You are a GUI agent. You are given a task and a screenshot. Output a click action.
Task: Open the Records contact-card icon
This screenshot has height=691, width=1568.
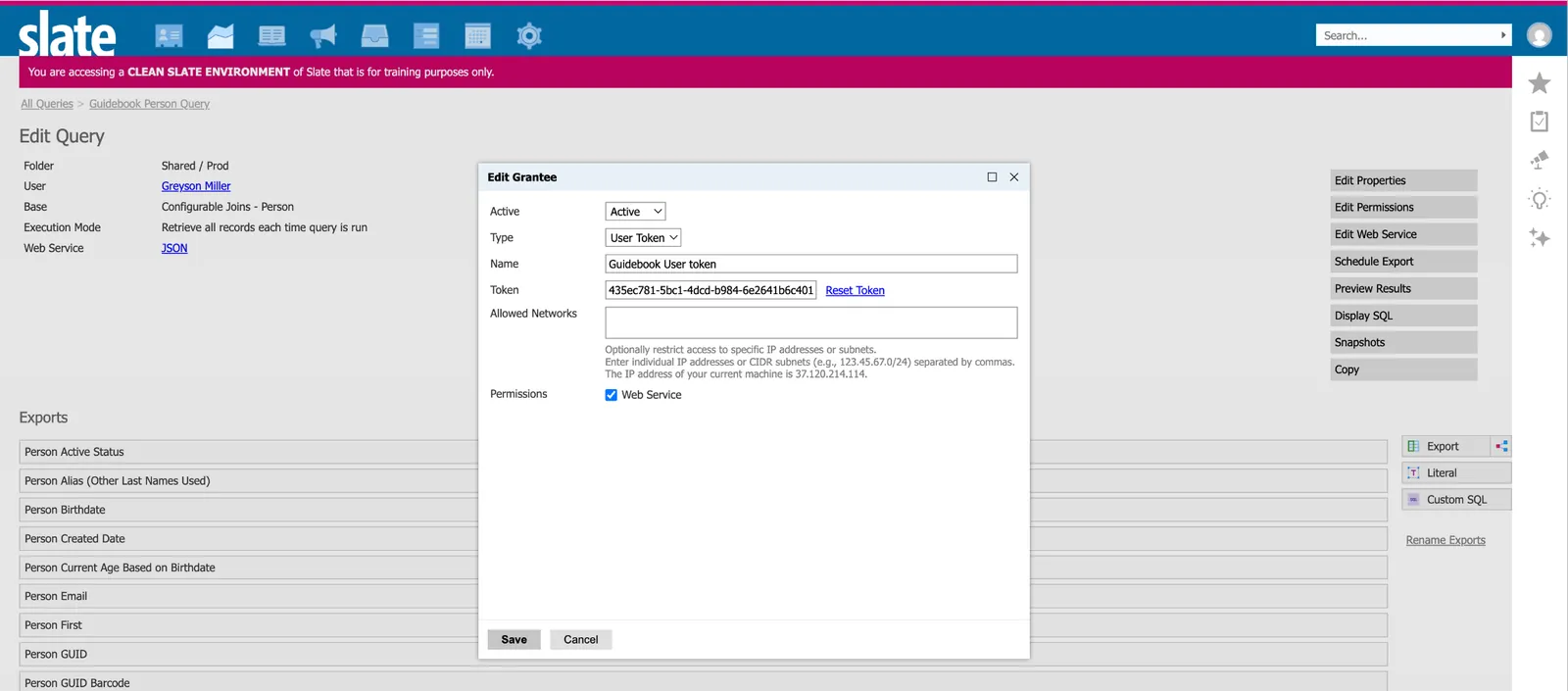pos(169,36)
